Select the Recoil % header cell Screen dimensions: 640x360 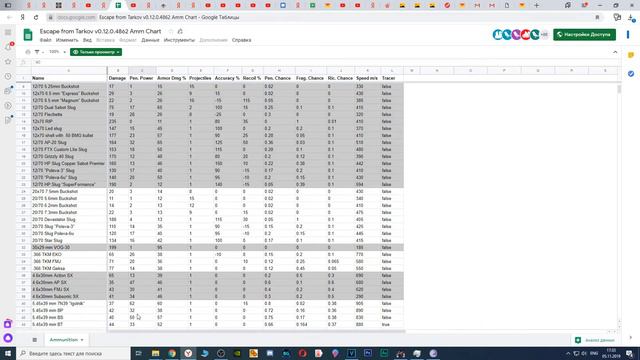point(252,78)
